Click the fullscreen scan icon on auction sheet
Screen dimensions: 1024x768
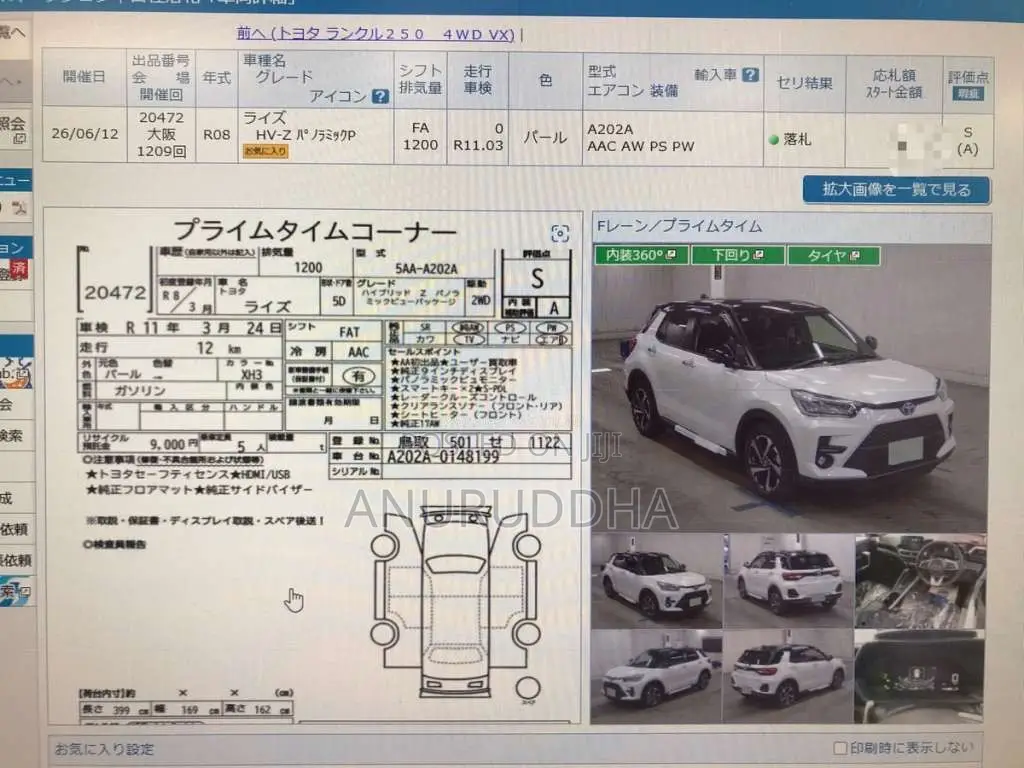pos(560,234)
